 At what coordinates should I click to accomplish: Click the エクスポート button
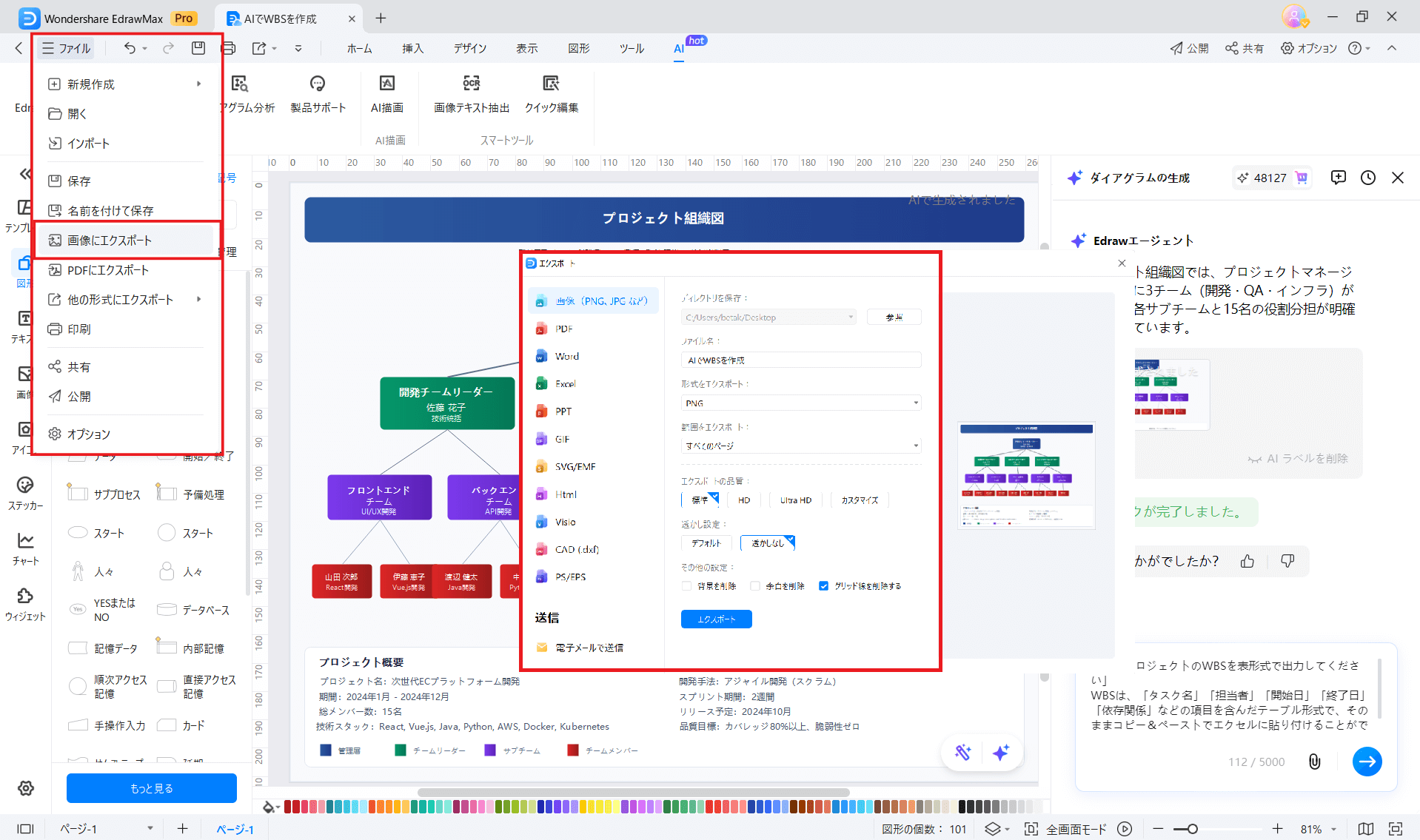click(x=715, y=619)
